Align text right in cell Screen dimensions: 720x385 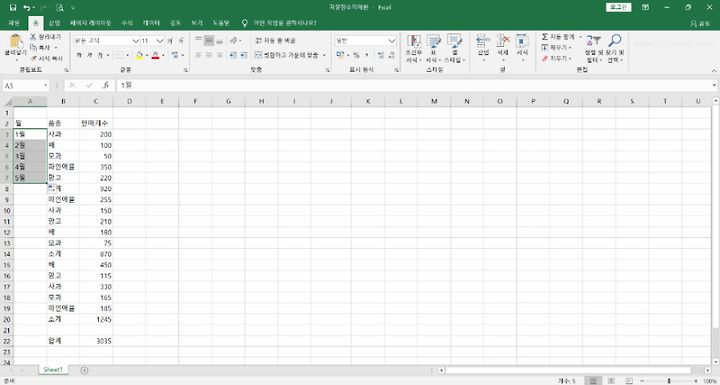(x=219, y=55)
